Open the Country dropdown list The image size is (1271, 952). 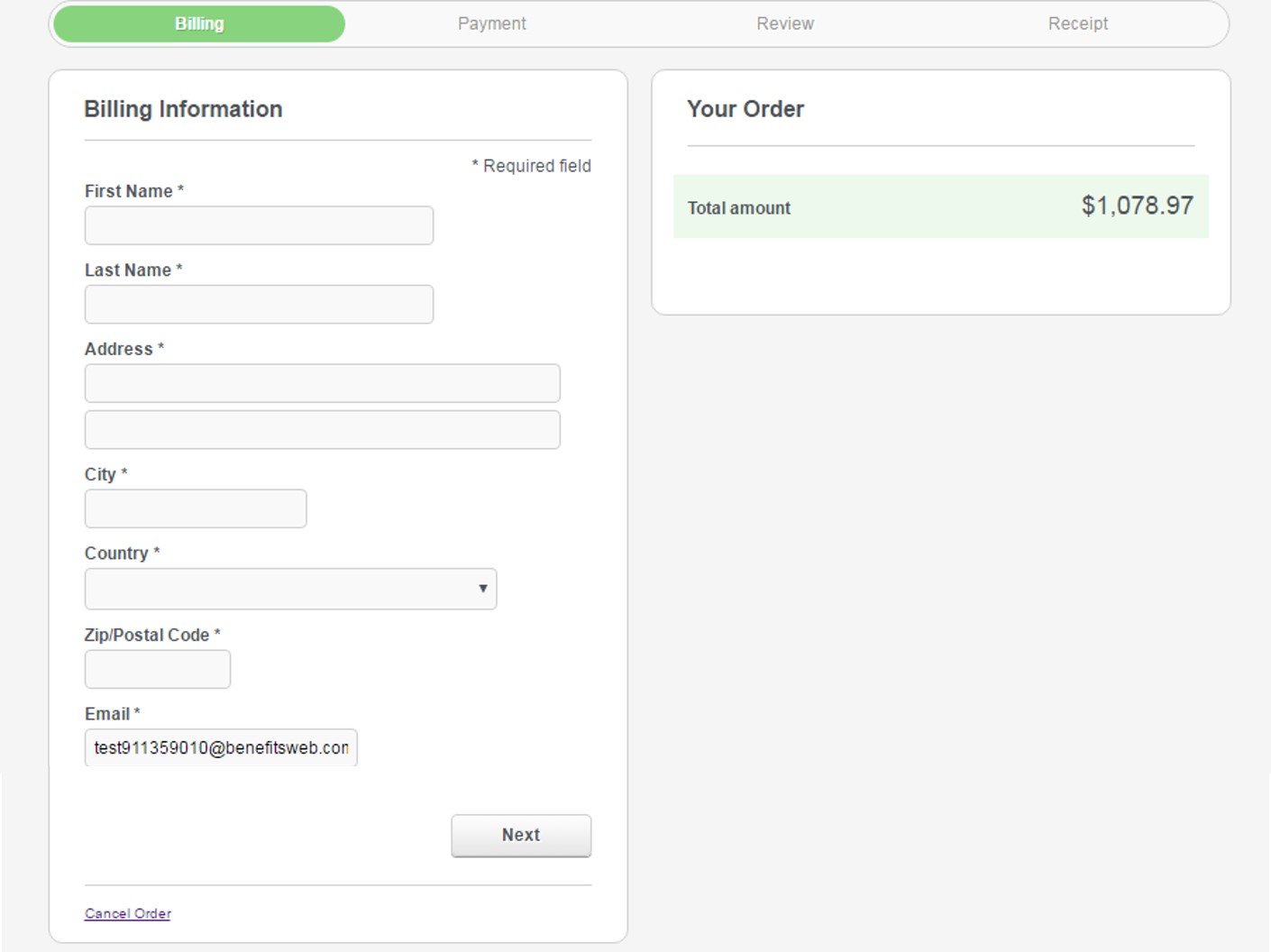click(x=279, y=590)
